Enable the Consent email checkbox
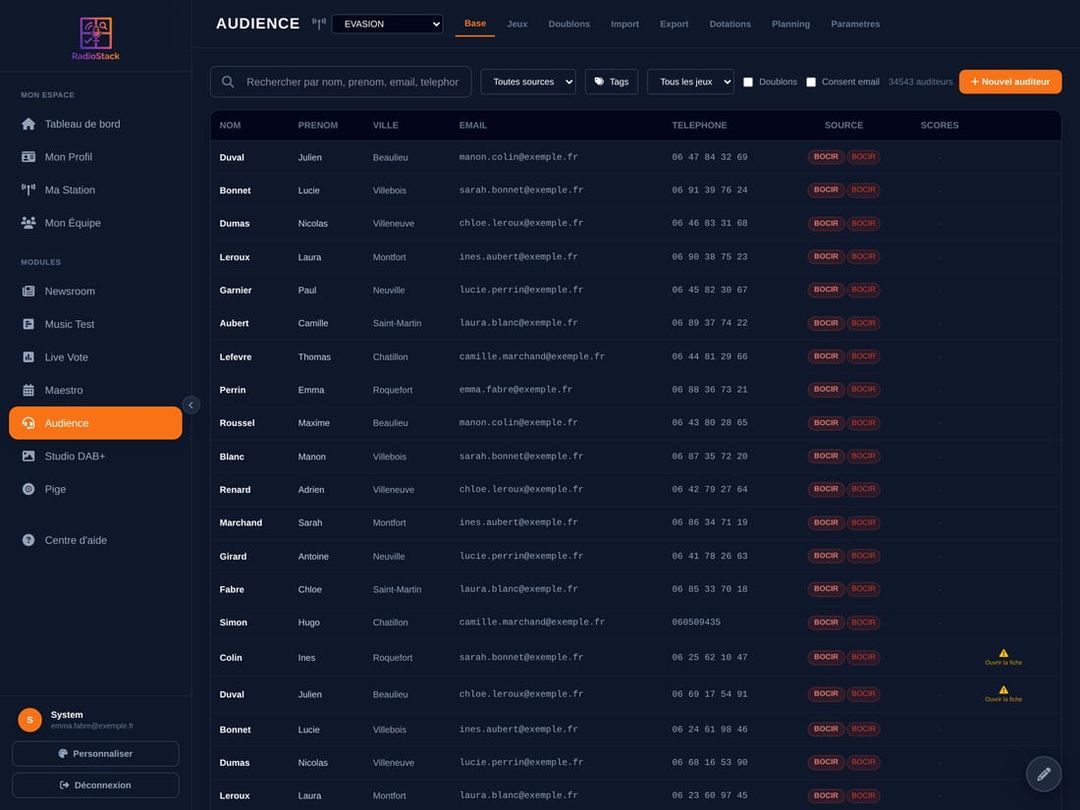This screenshot has height=810, width=1080. pos(811,82)
